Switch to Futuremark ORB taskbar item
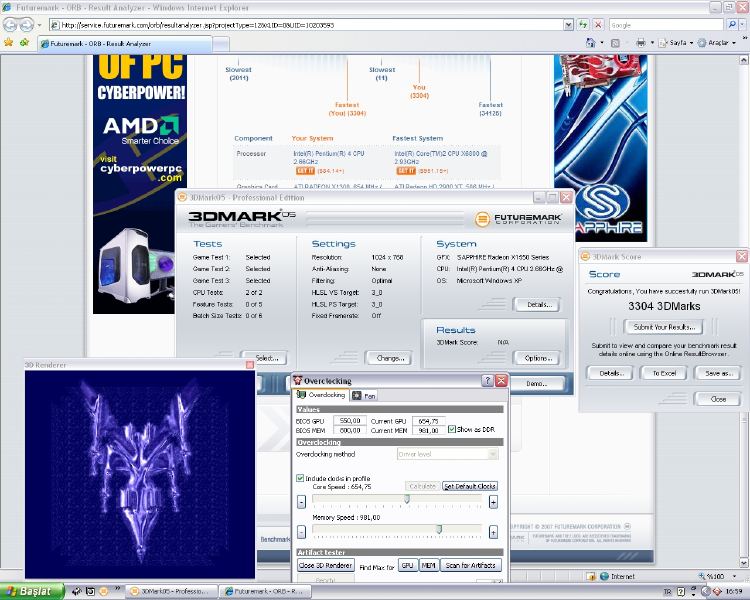 click(265, 591)
